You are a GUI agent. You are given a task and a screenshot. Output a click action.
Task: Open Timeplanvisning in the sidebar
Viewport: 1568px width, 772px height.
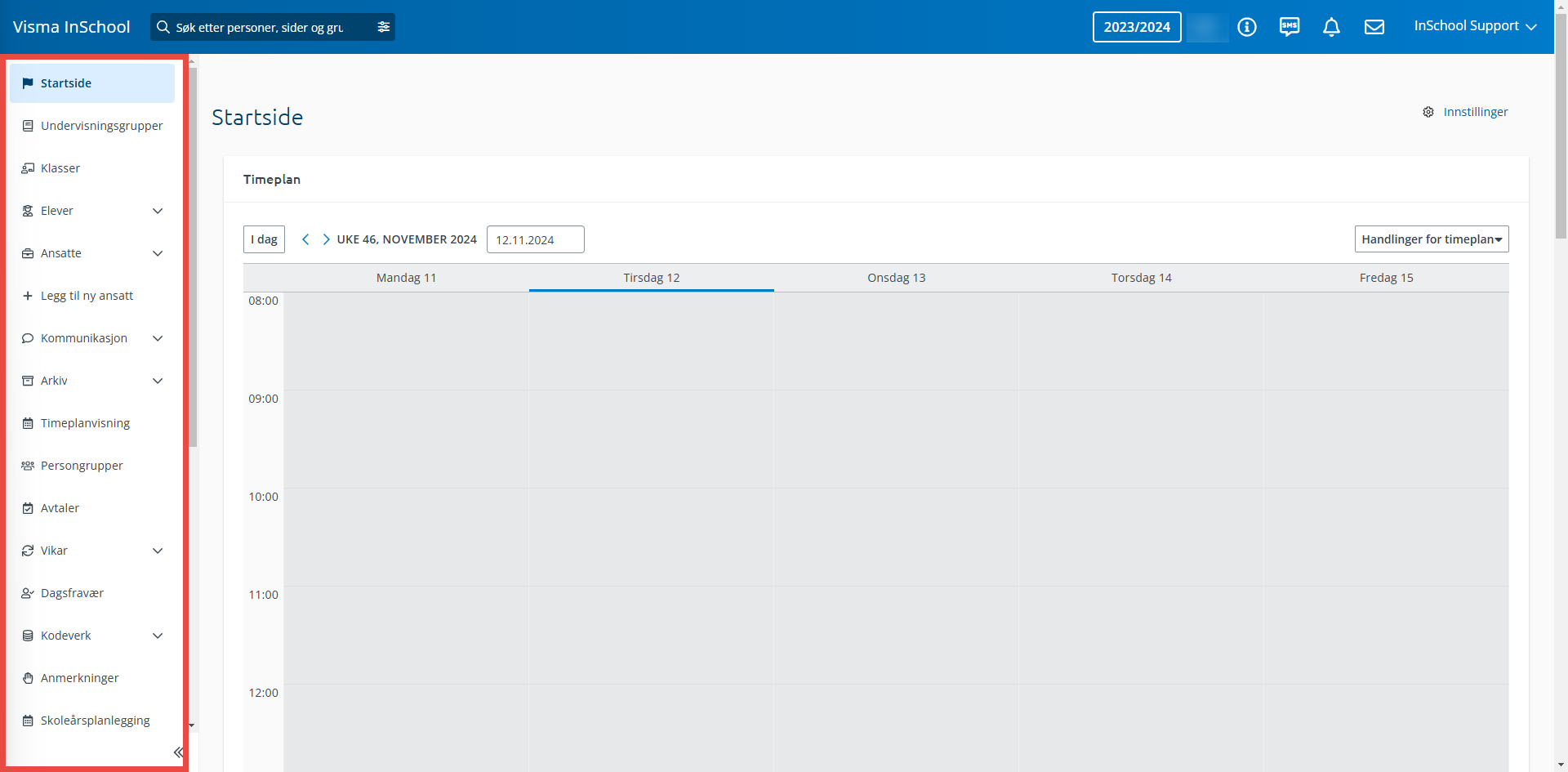pyautogui.click(x=85, y=423)
